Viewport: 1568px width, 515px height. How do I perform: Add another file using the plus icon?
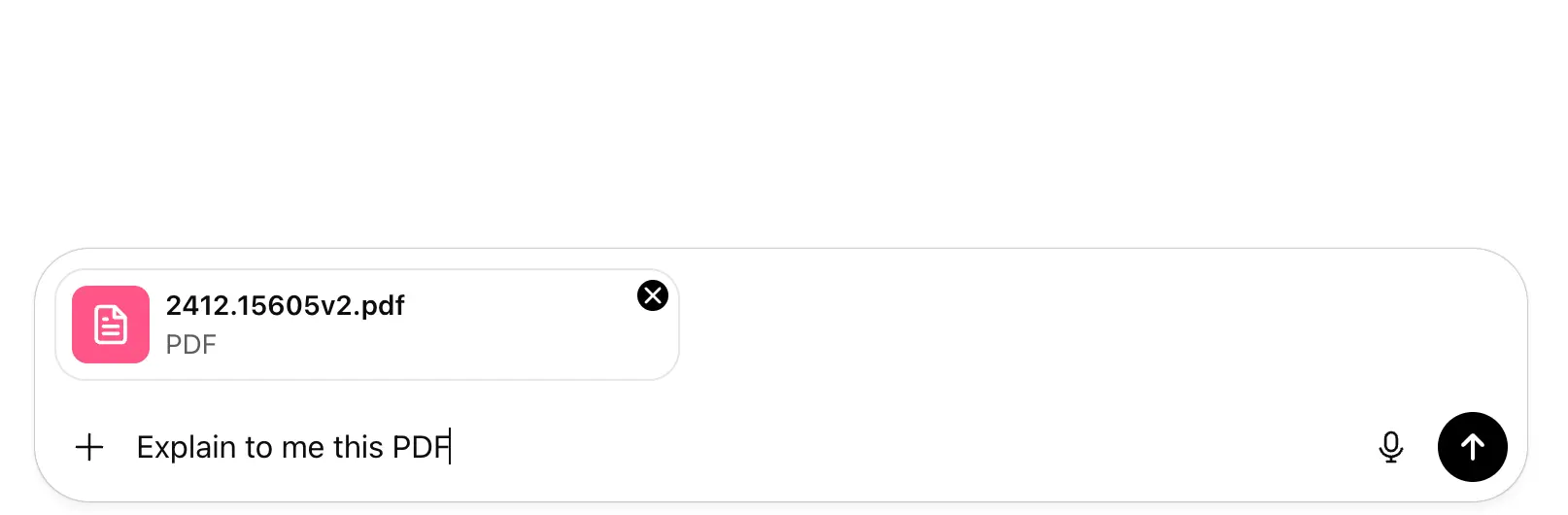pyautogui.click(x=89, y=447)
